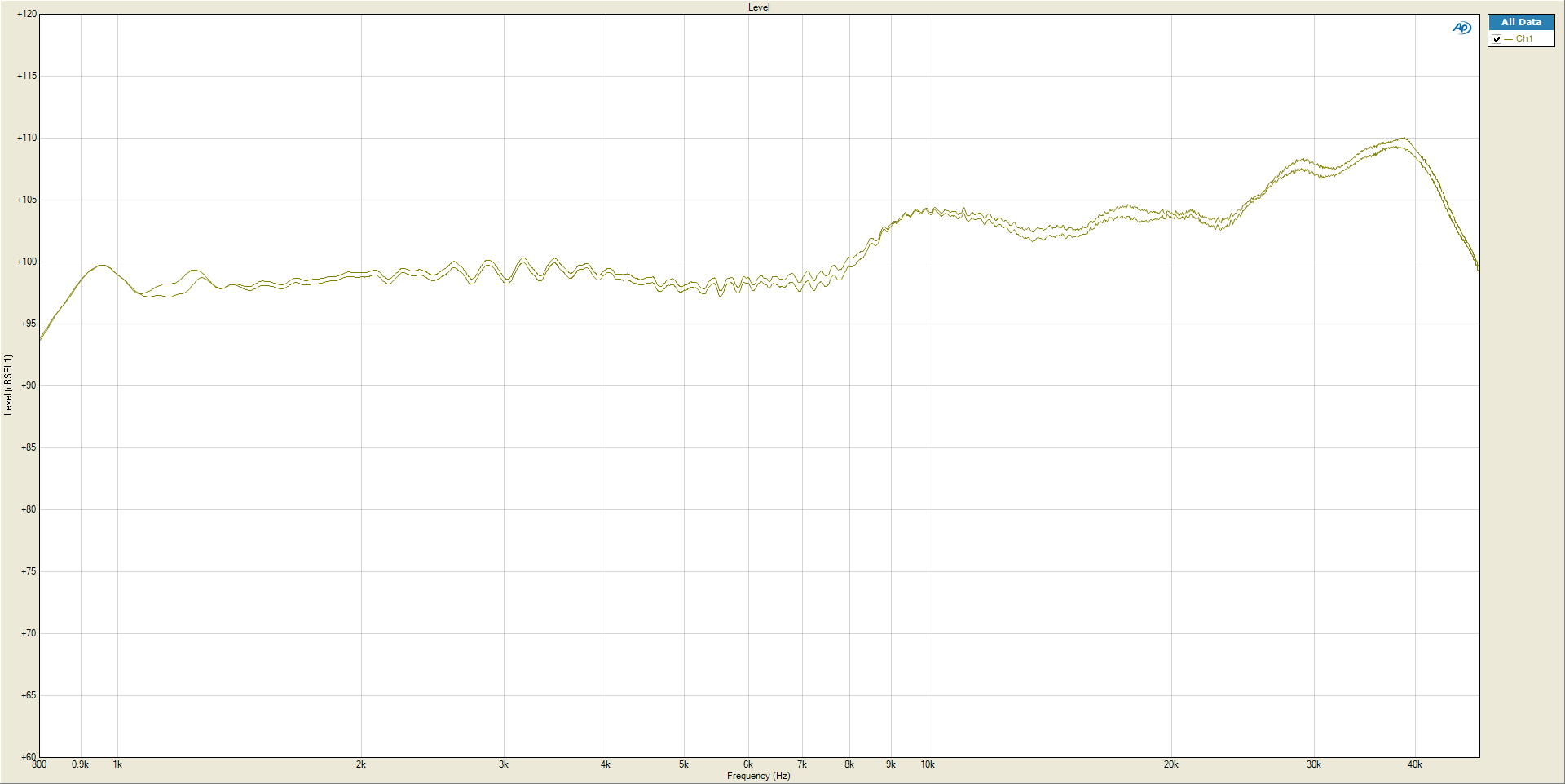Toggle the Ch1 checkbox in the legend
Viewport: 1565px width, 784px height.
click(x=1497, y=39)
